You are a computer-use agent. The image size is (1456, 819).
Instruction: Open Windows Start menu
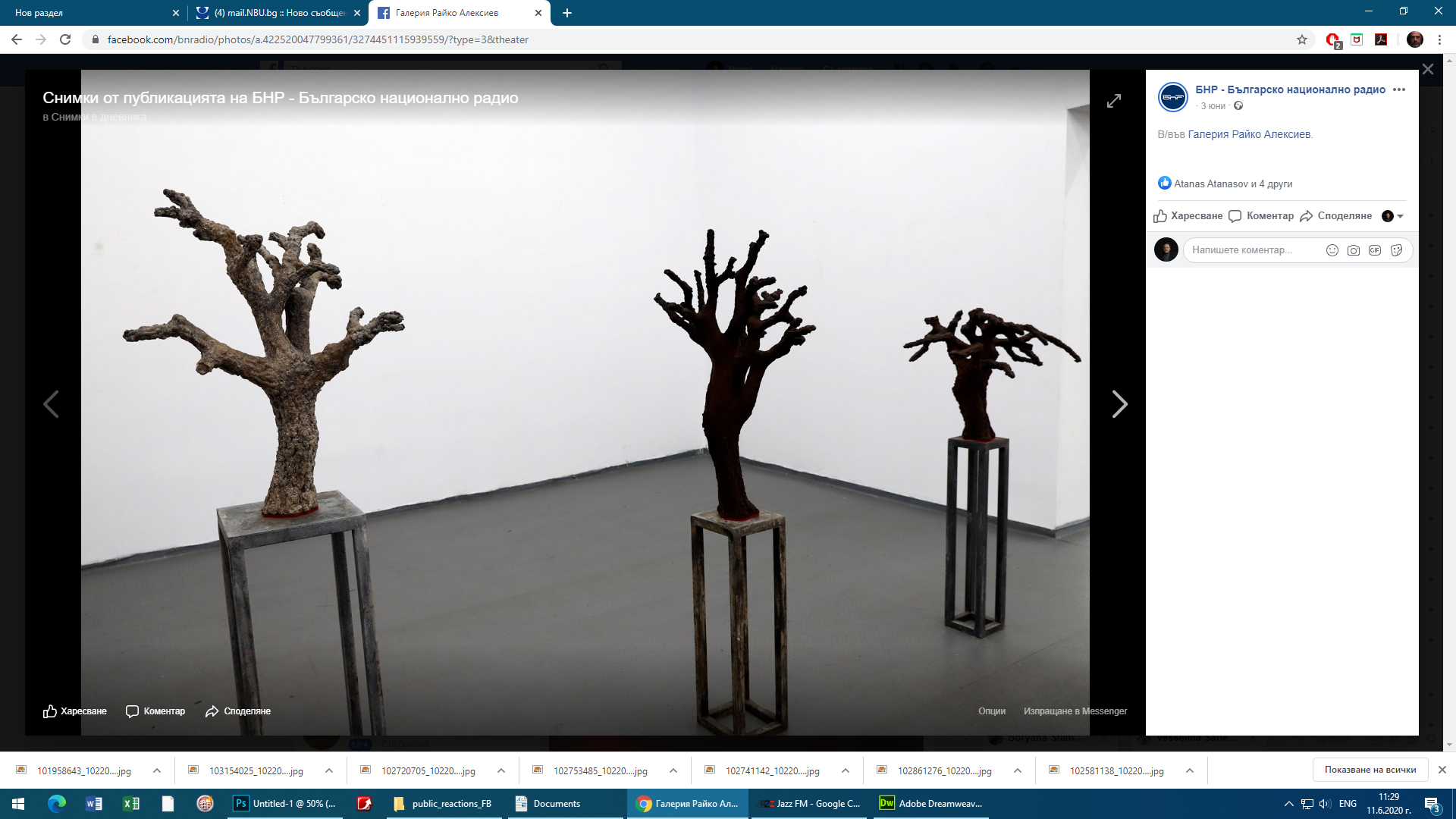coord(18,804)
